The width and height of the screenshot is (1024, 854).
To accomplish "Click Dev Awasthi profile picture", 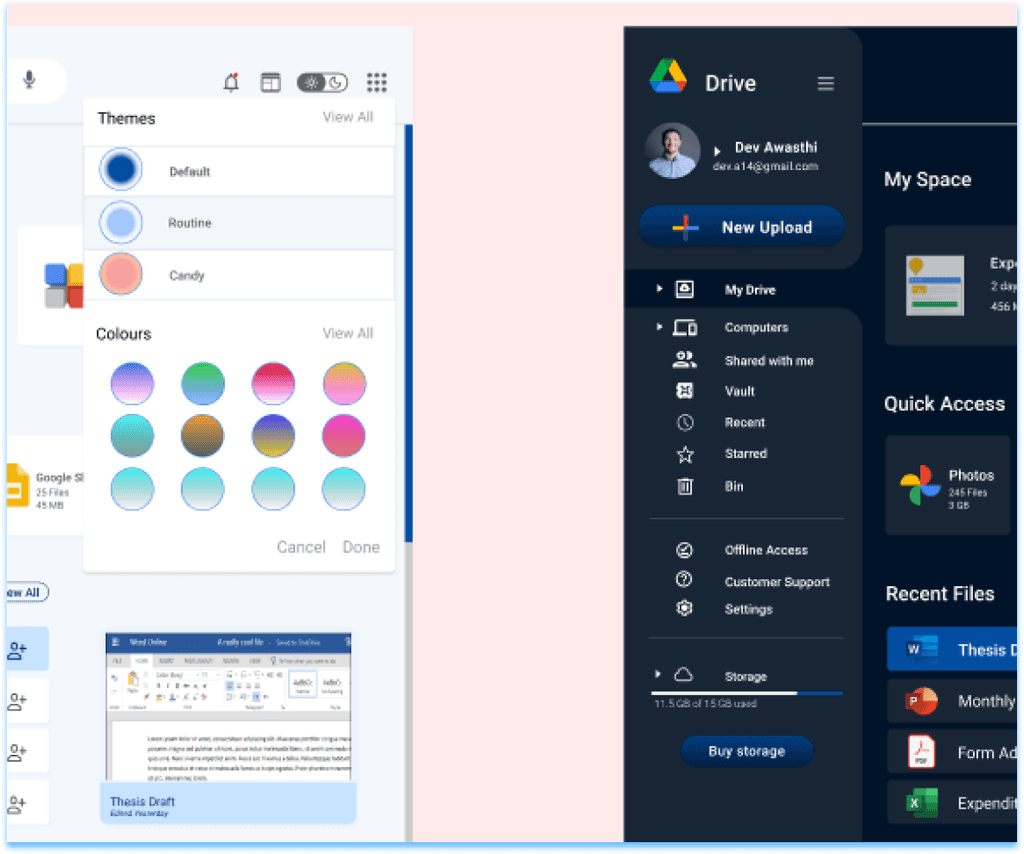I will (672, 151).
